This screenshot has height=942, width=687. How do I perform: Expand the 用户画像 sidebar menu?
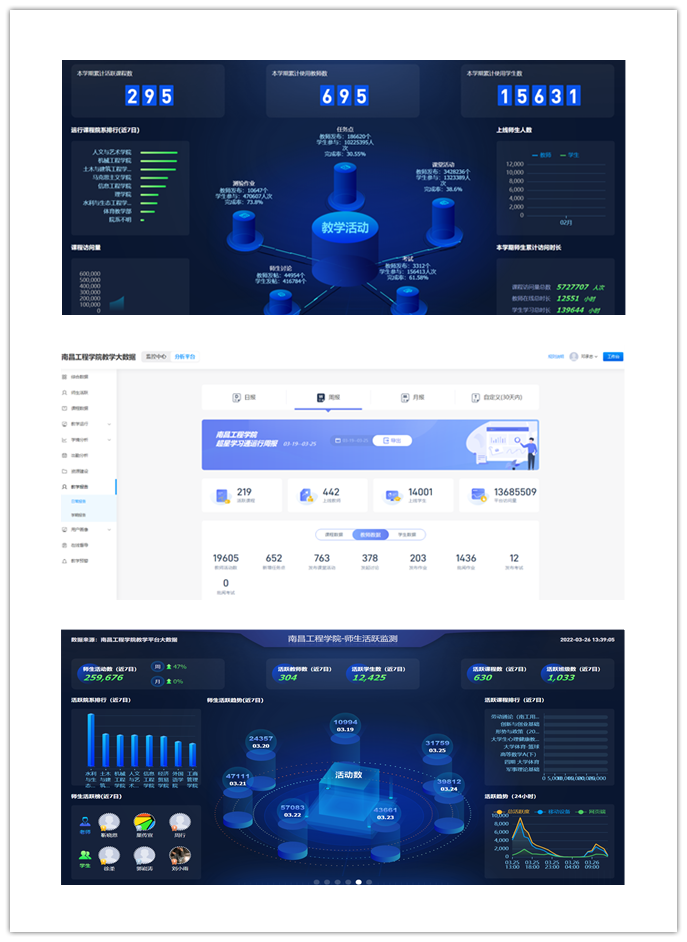[x=86, y=529]
